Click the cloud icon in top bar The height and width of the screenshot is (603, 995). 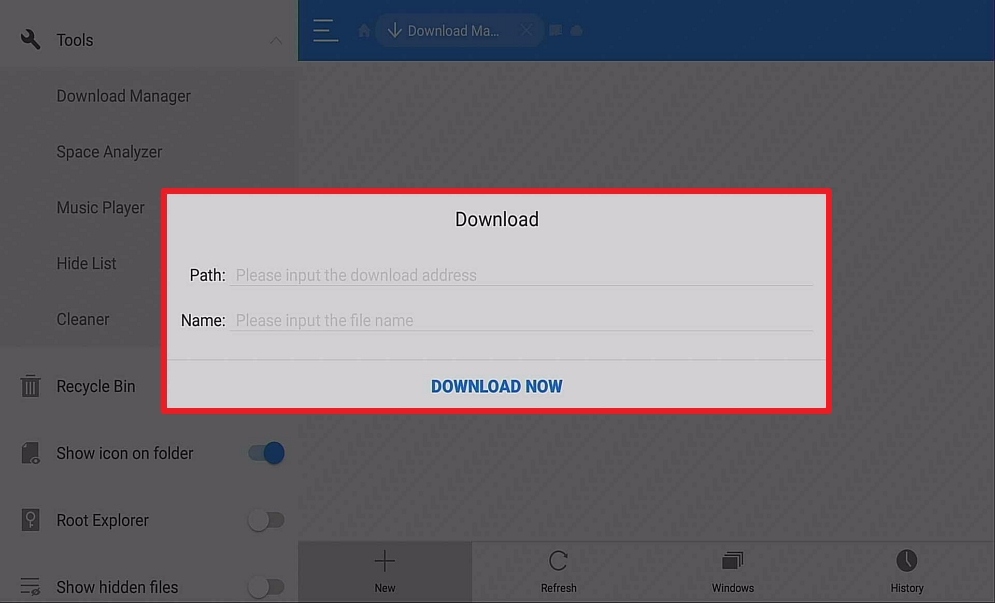(x=576, y=30)
